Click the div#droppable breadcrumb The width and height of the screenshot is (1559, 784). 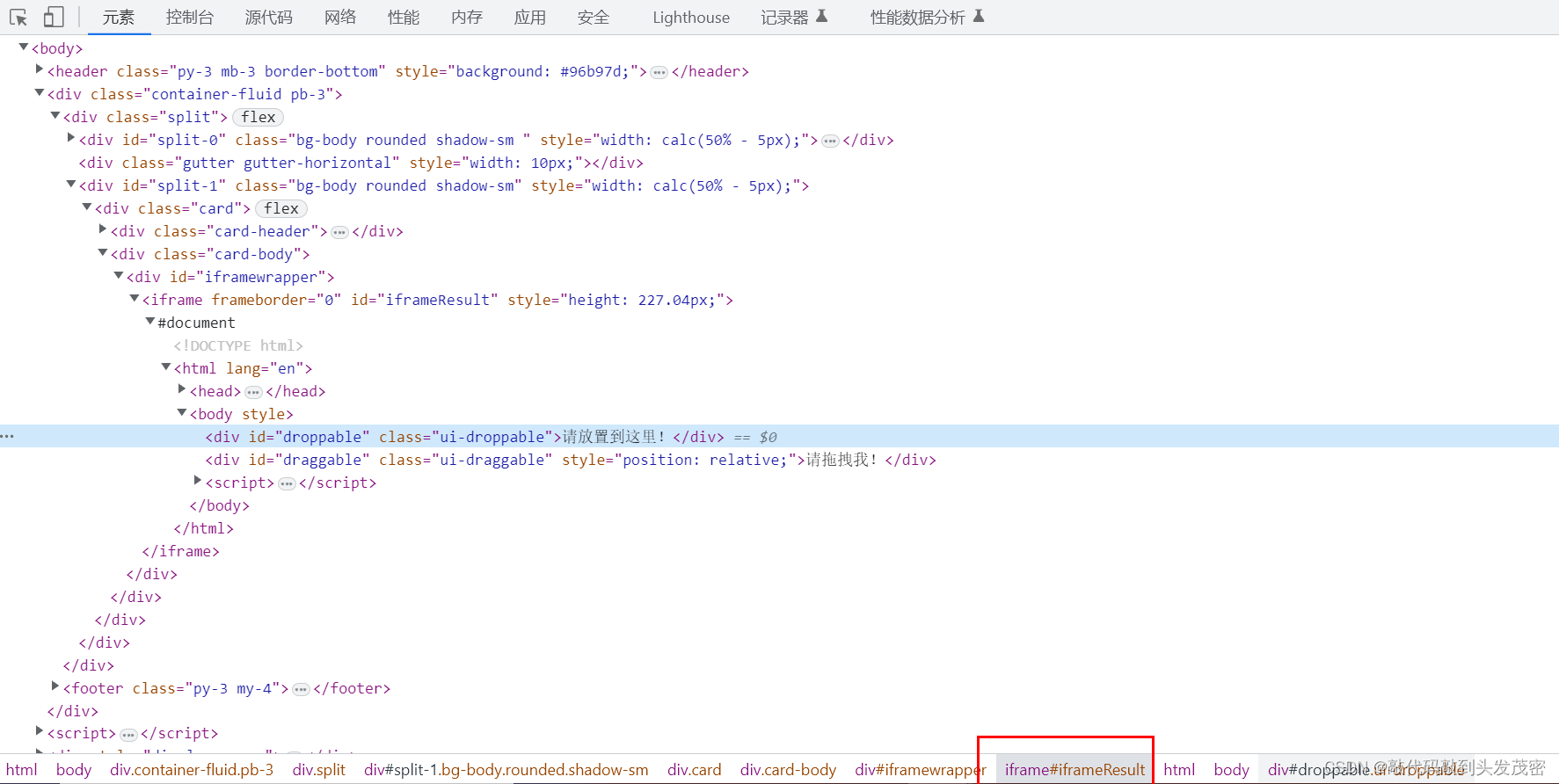click(1367, 769)
